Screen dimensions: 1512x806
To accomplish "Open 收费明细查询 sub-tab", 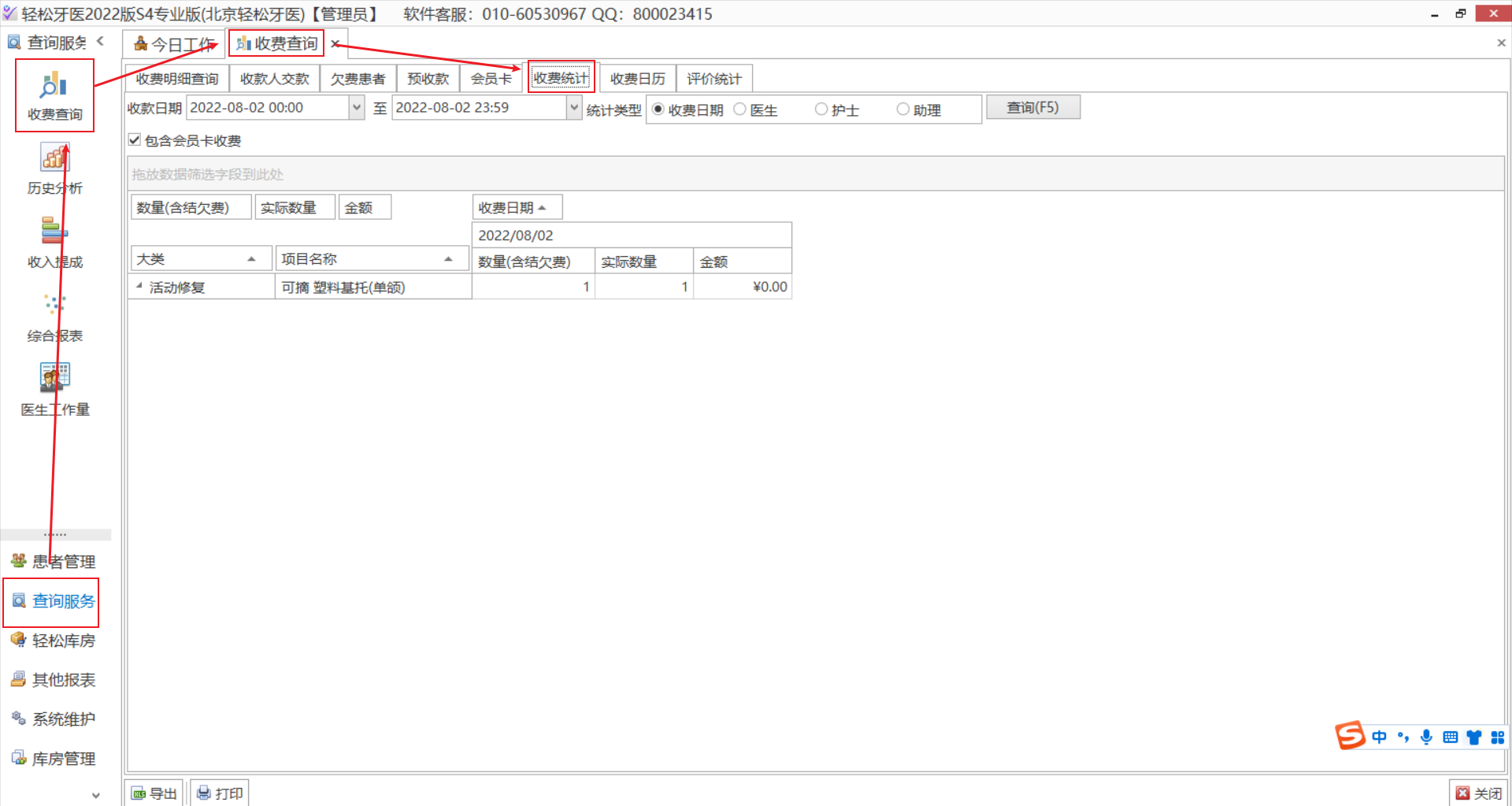I will point(177,79).
